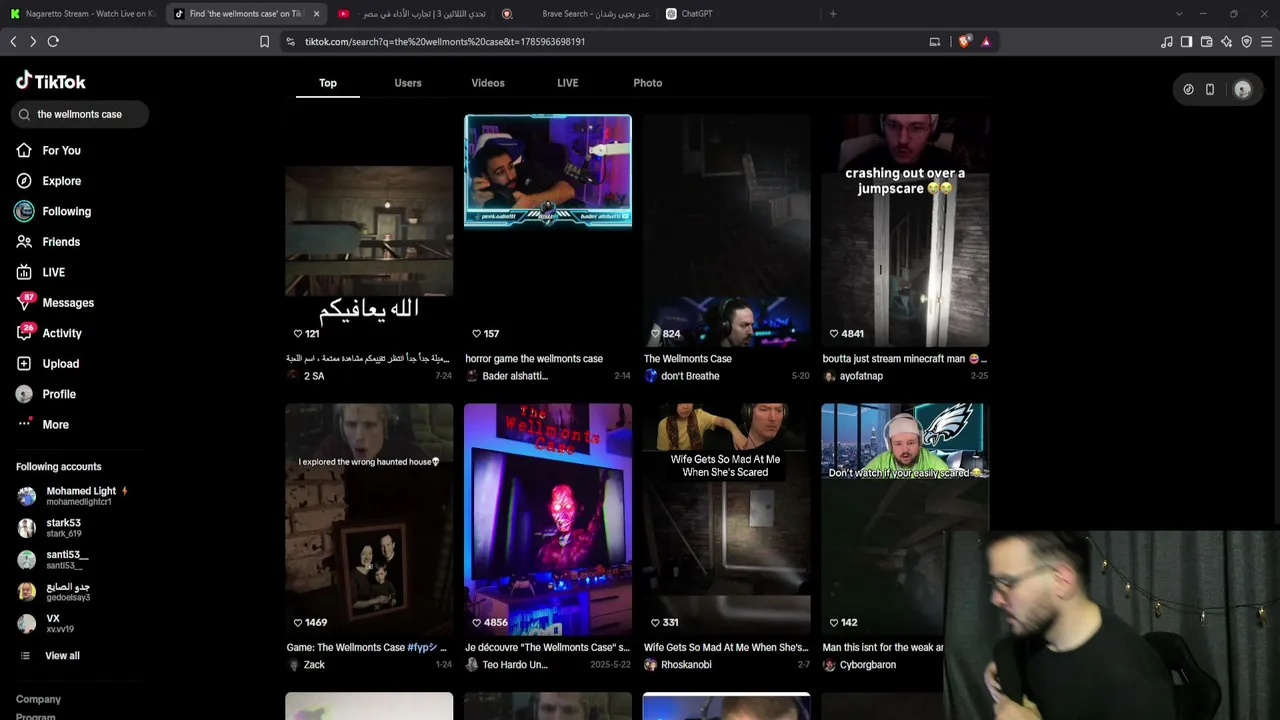Open ayofatnap's profile link
The width and height of the screenshot is (1280, 720).
click(861, 376)
